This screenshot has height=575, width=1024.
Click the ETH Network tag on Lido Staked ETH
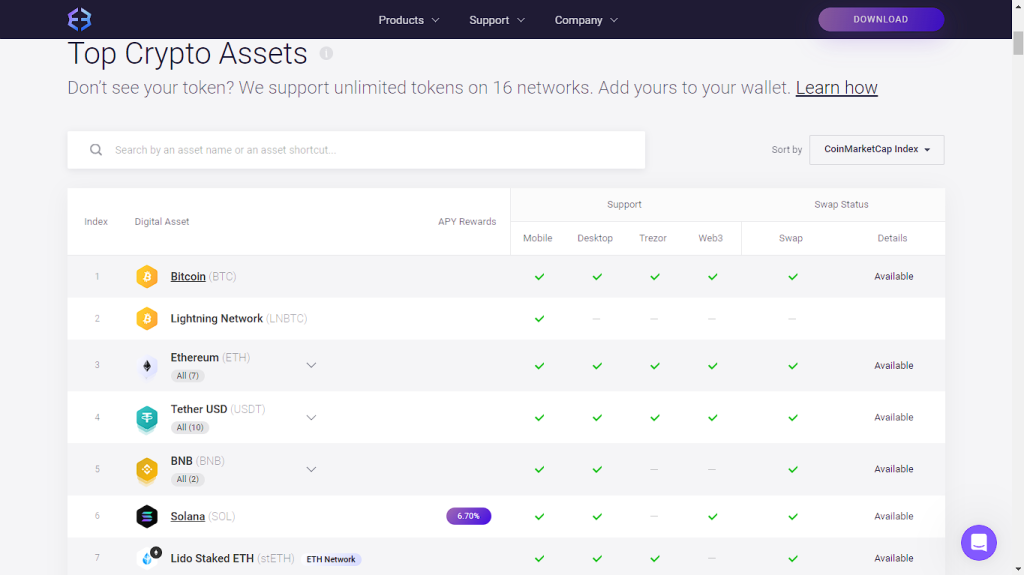pyautogui.click(x=332, y=559)
